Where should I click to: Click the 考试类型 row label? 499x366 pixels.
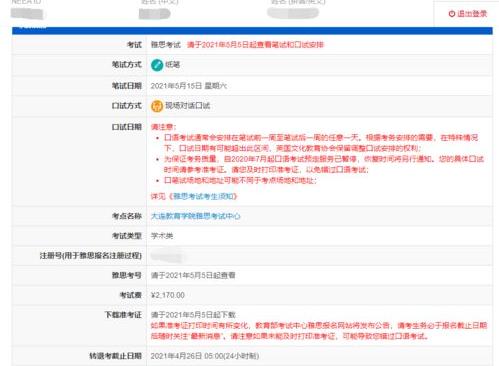[x=127, y=236]
